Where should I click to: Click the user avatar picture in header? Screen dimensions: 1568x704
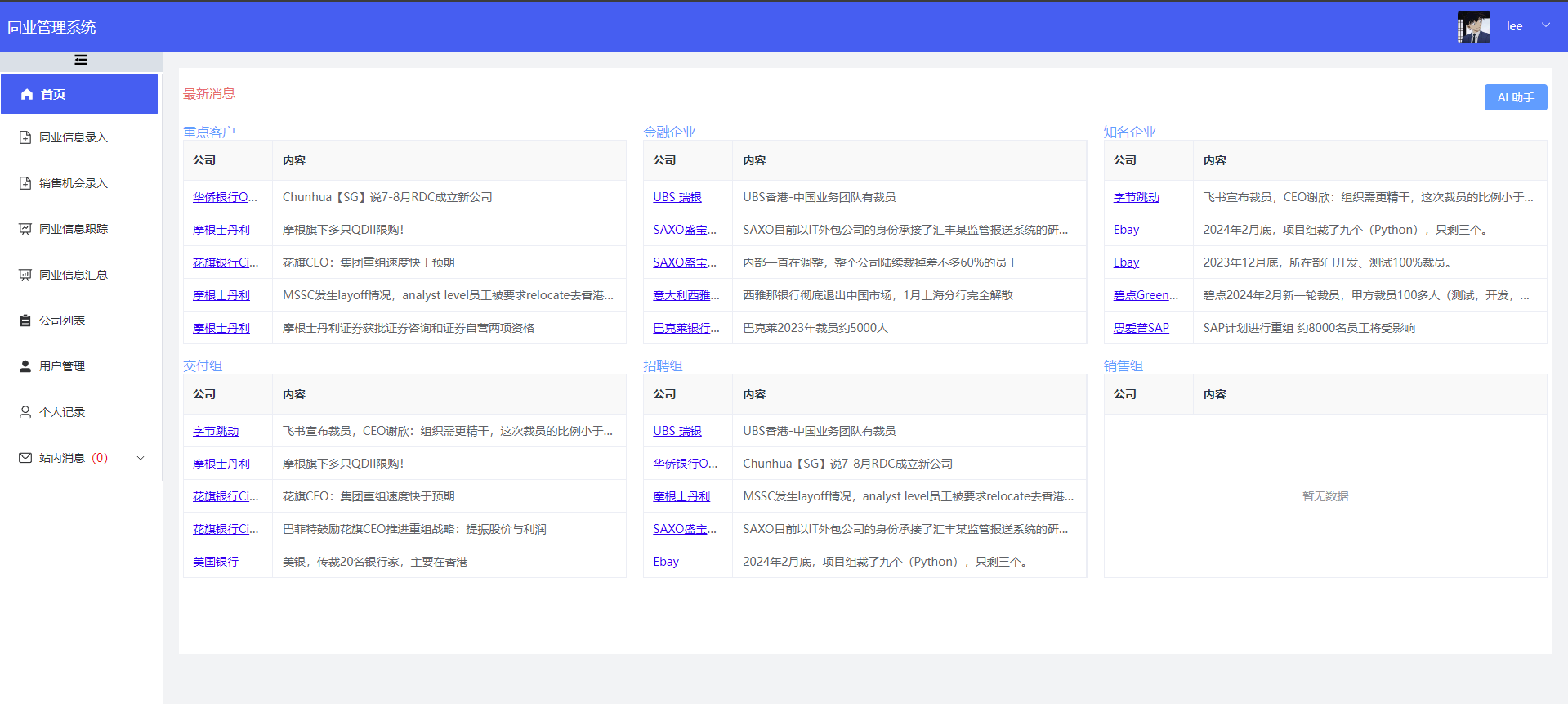click(x=1474, y=27)
